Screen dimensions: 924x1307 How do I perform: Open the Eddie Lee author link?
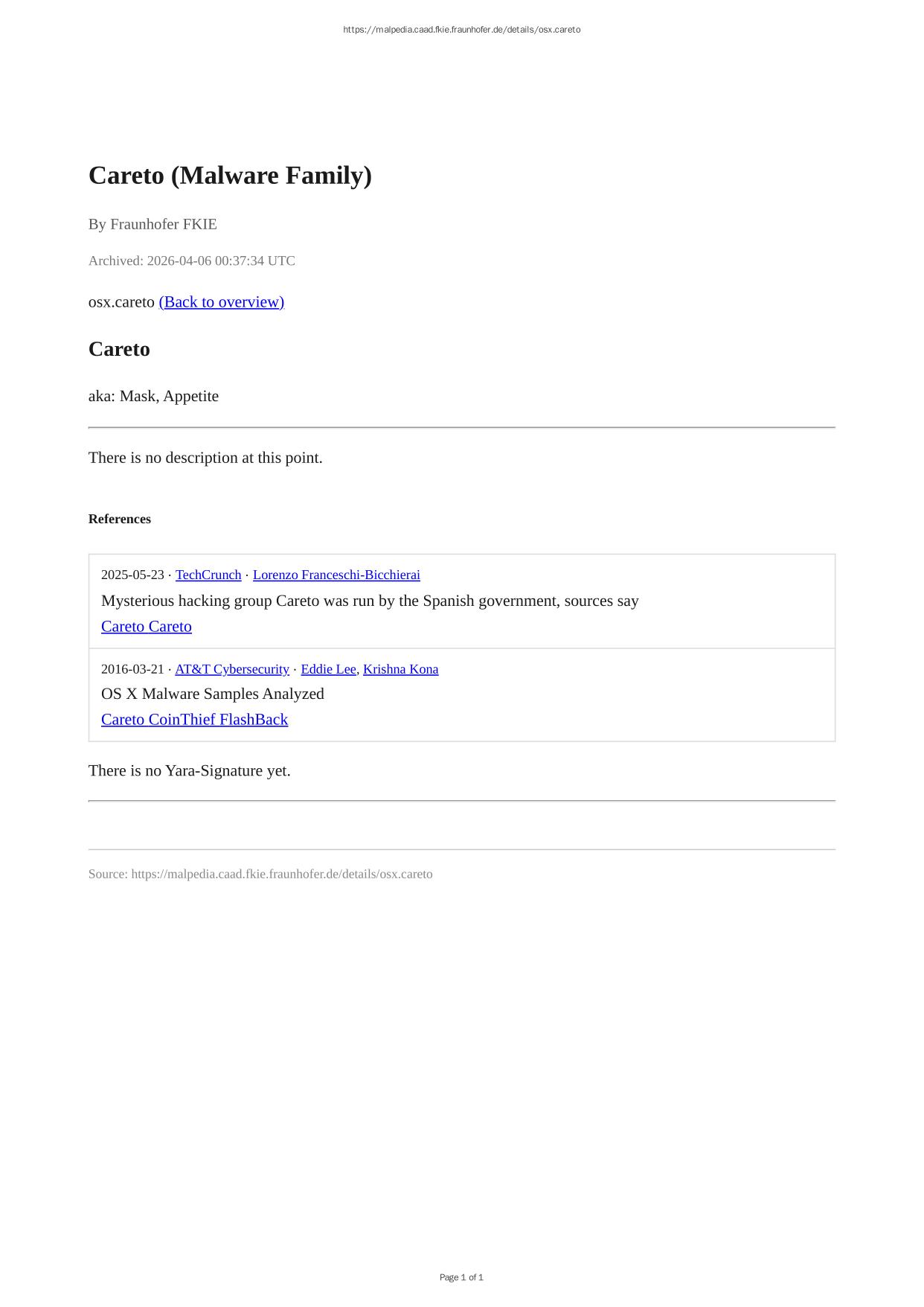pyautogui.click(x=328, y=669)
